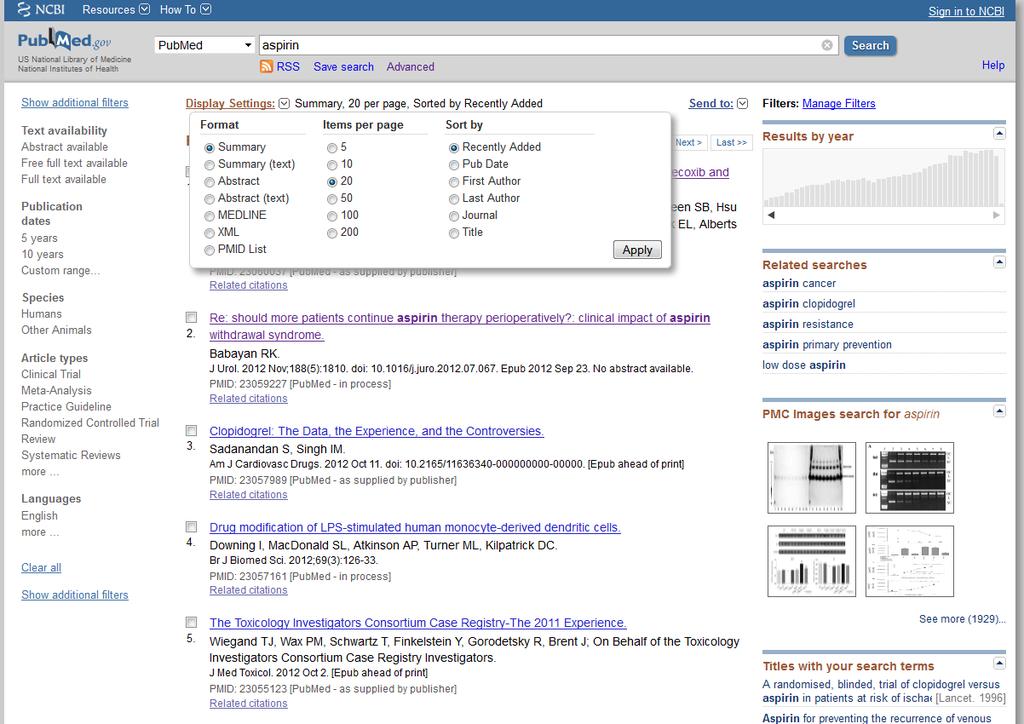Click the Manage Filters link
1024x724 pixels.
coord(839,103)
